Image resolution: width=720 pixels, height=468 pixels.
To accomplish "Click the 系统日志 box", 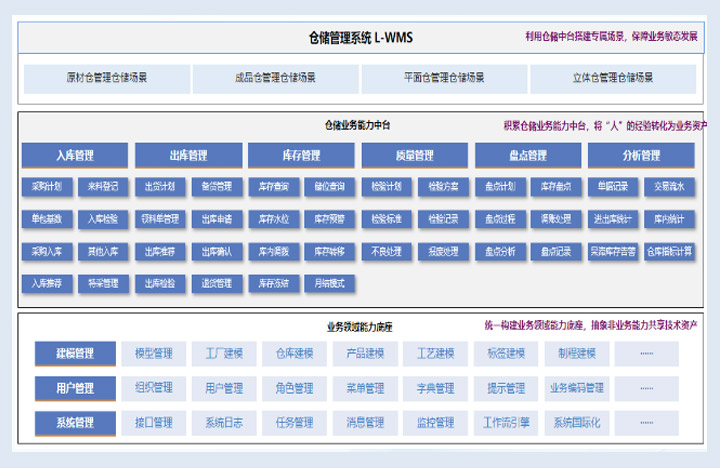I will (224, 422).
